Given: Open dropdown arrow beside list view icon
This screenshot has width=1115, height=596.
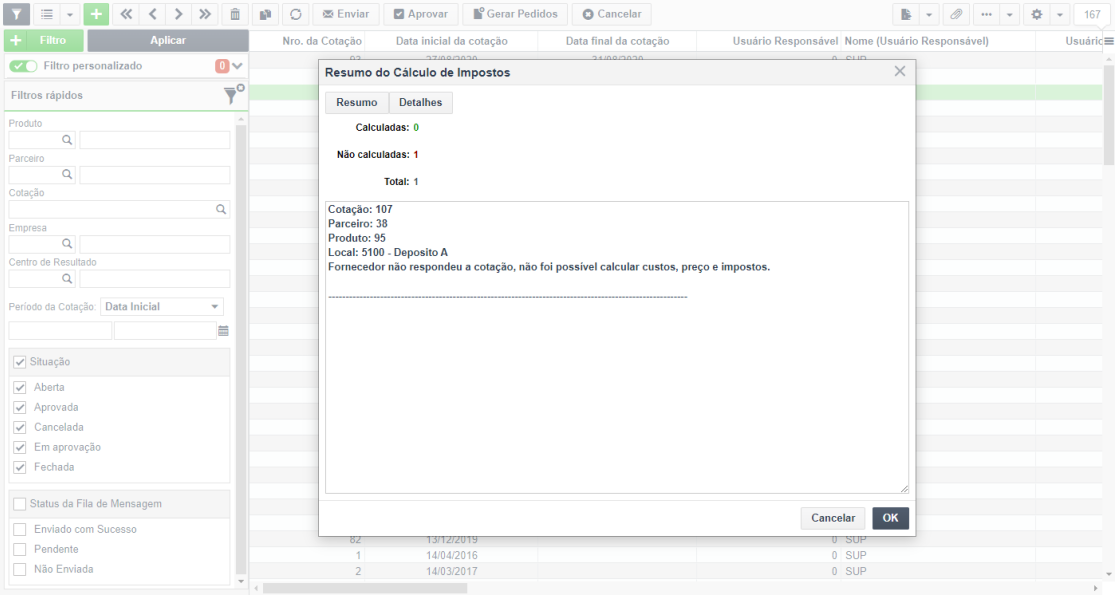Looking at the screenshot, I should tap(70, 14).
